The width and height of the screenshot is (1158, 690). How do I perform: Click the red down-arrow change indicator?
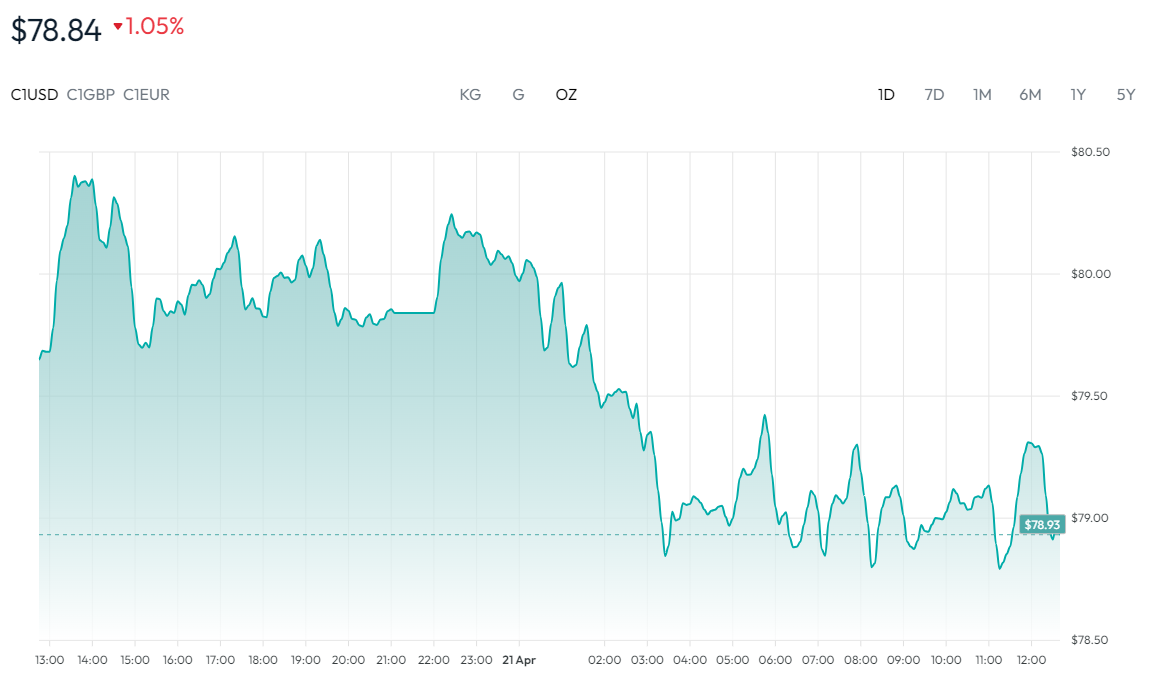(118, 27)
